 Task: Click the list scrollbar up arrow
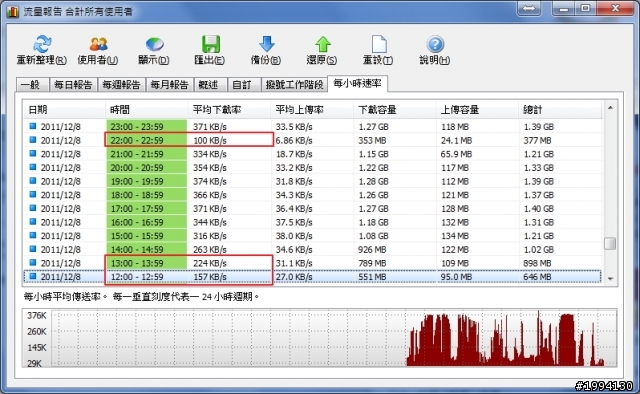(x=610, y=108)
